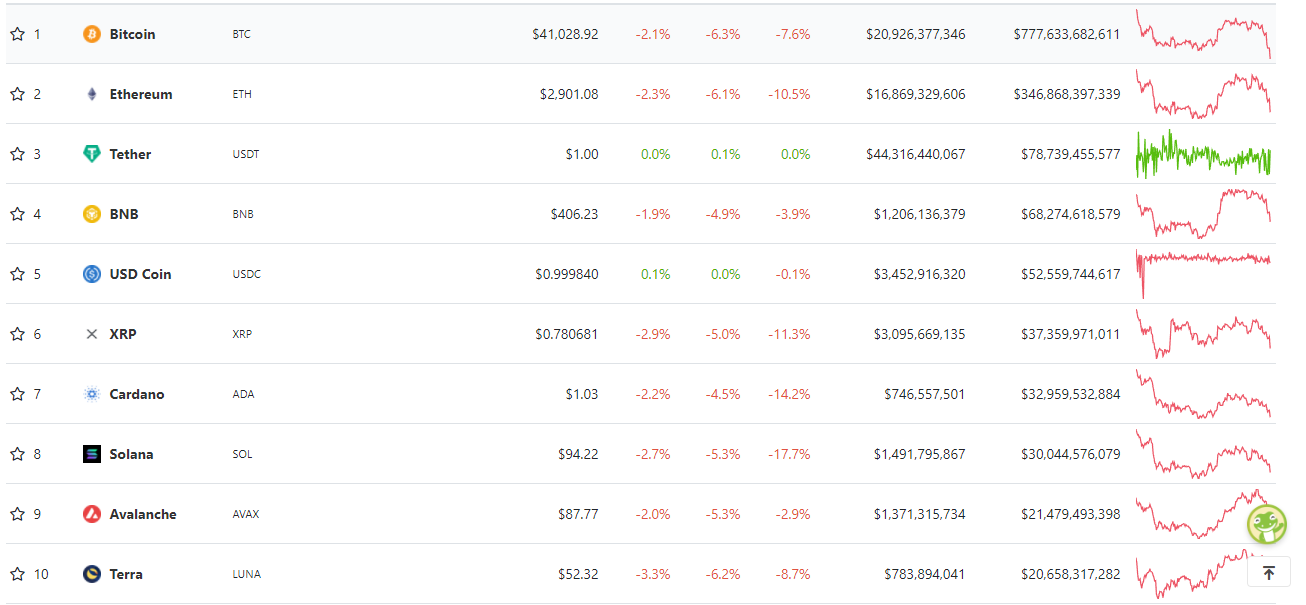
Task: Open the Avalanche name link
Action: pyautogui.click(x=143, y=514)
